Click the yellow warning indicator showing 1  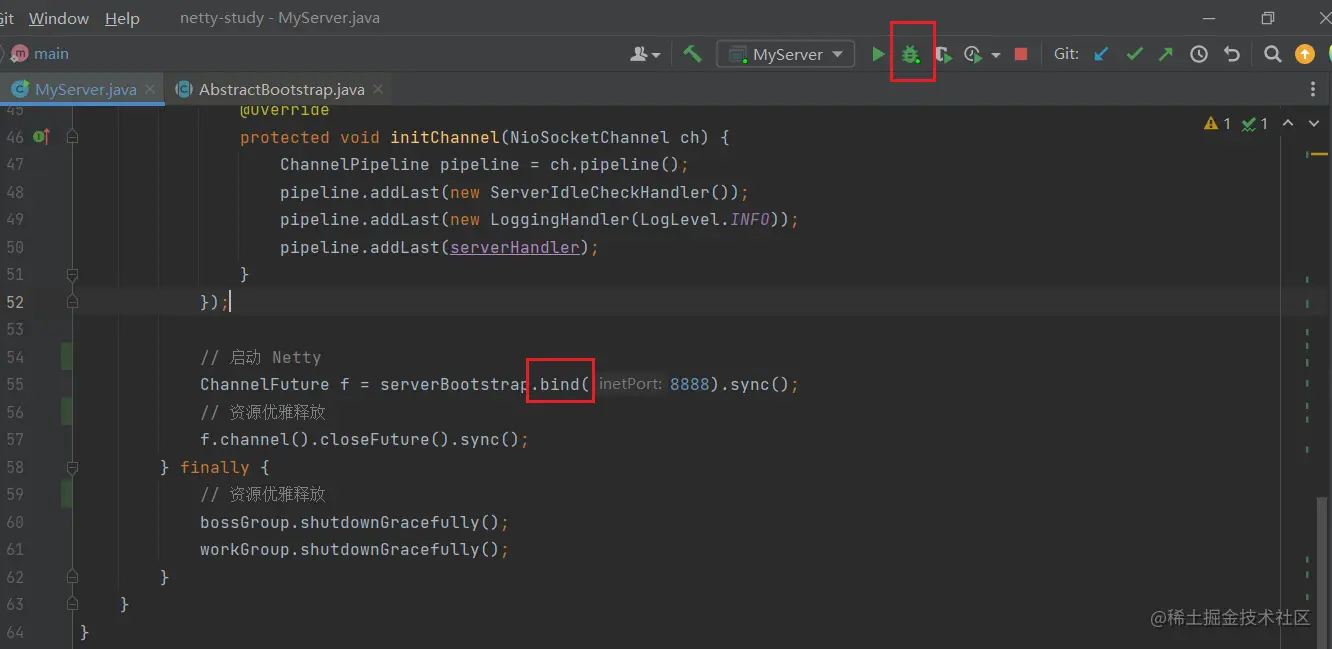(x=1217, y=124)
